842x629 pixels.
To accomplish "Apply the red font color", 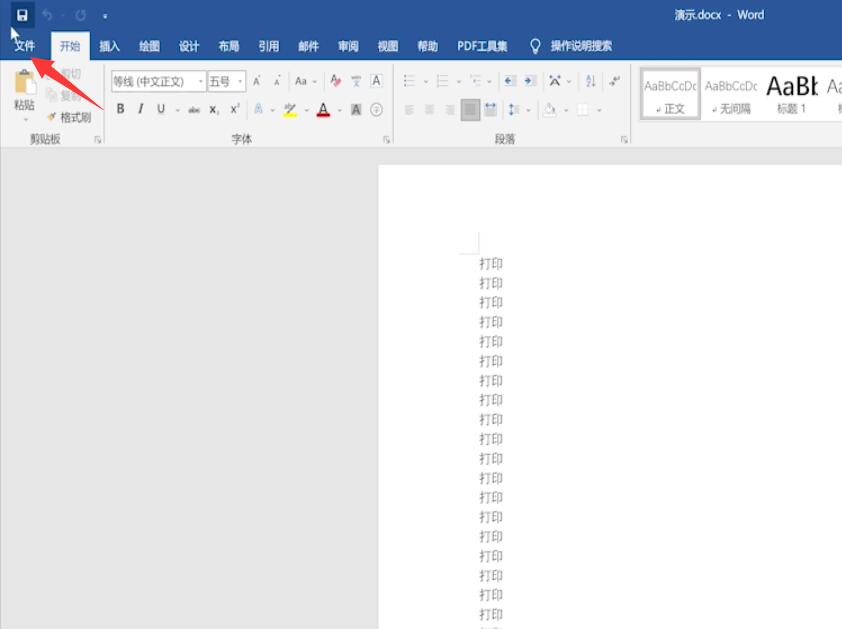I will [x=323, y=110].
